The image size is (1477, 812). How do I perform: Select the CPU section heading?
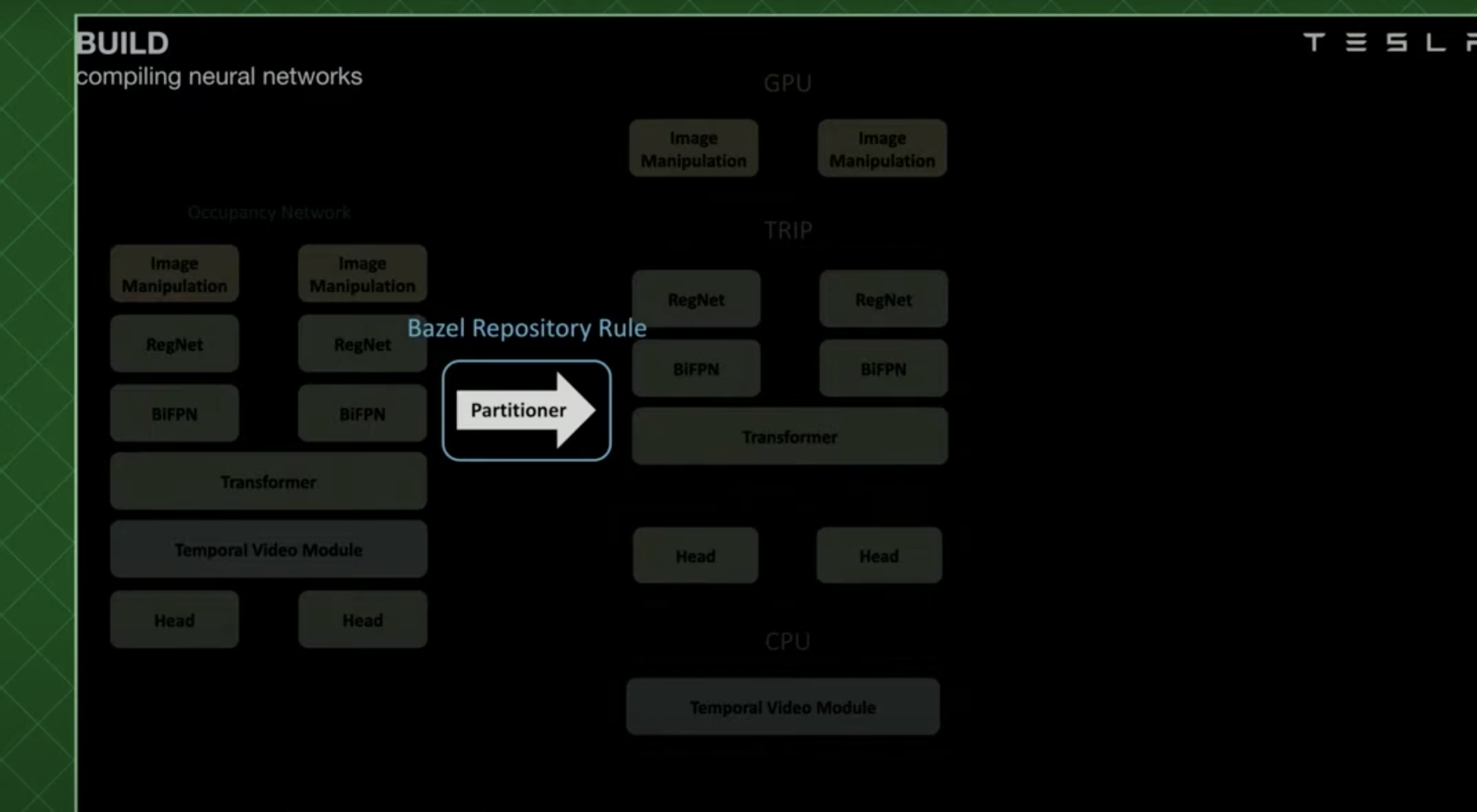pyautogui.click(x=787, y=641)
